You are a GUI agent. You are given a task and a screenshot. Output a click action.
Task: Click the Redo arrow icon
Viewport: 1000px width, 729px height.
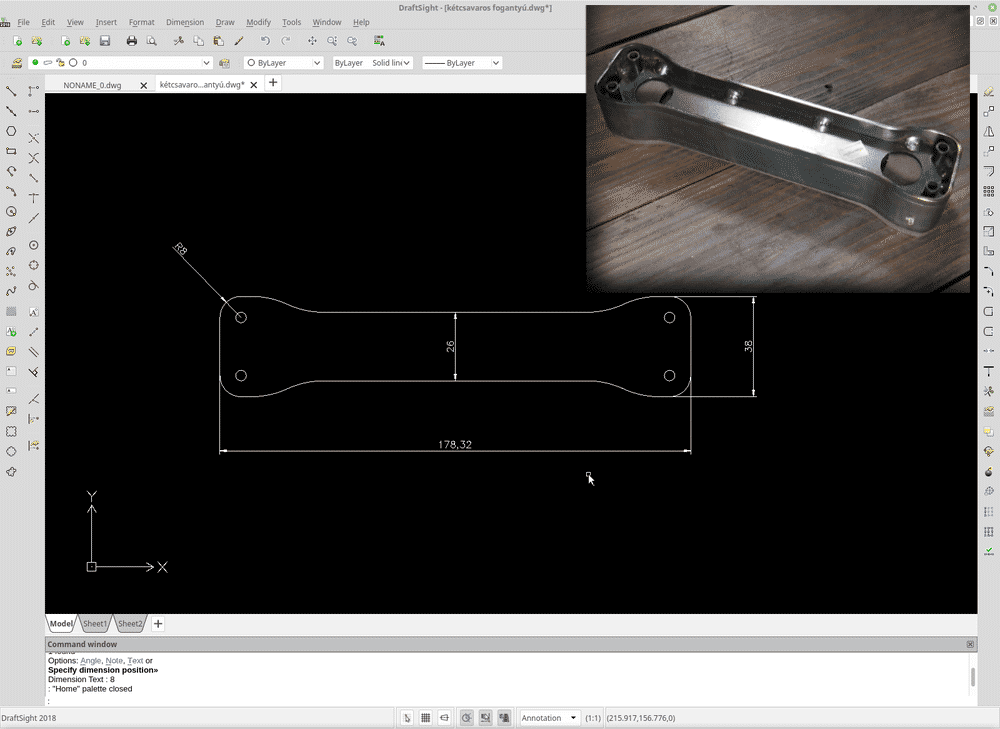coord(285,41)
